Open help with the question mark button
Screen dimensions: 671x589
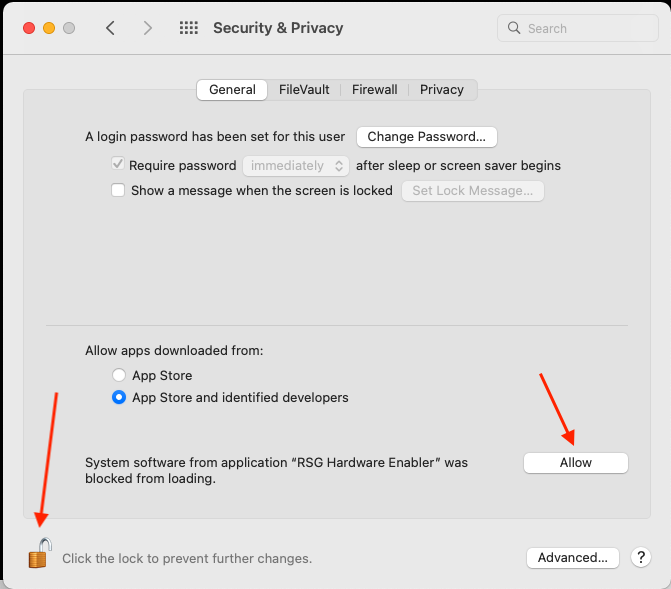click(x=641, y=558)
